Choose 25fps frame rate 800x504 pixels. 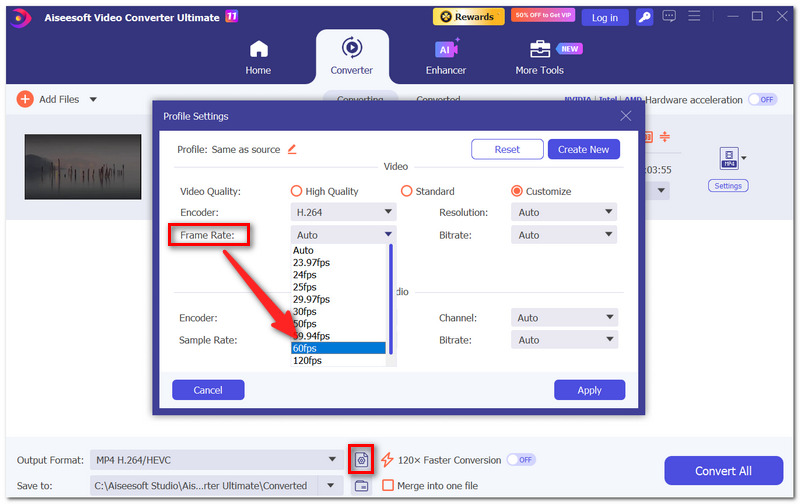(x=339, y=287)
